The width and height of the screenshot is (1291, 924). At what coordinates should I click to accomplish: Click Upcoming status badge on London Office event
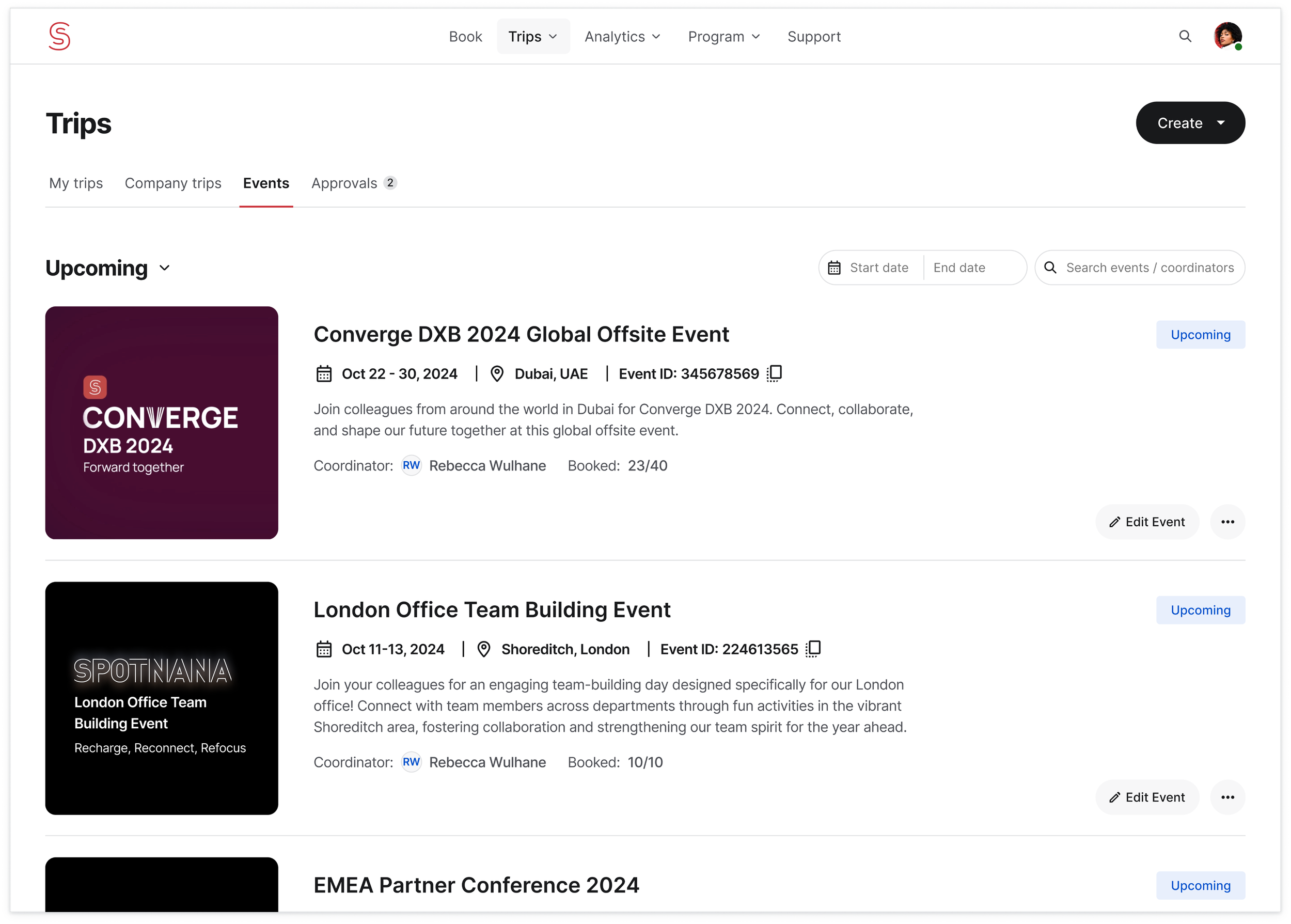coord(1200,610)
